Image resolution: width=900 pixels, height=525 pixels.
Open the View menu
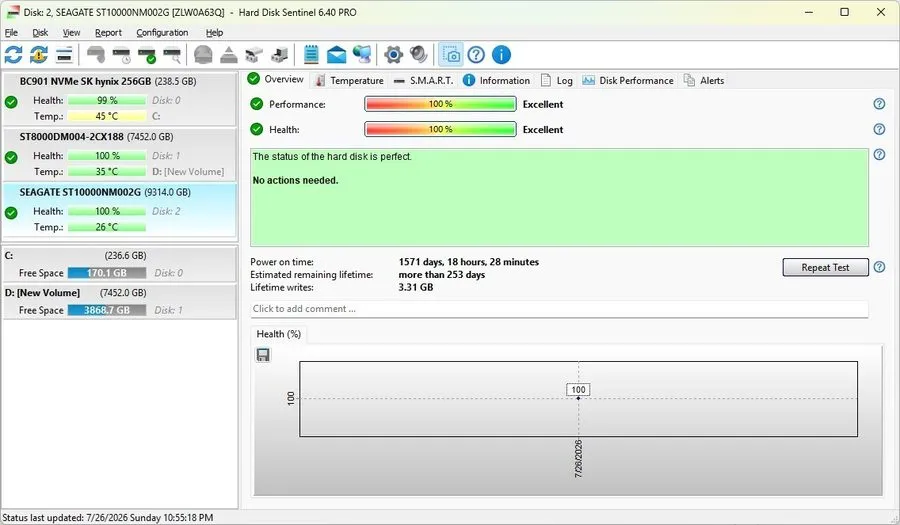pos(72,33)
